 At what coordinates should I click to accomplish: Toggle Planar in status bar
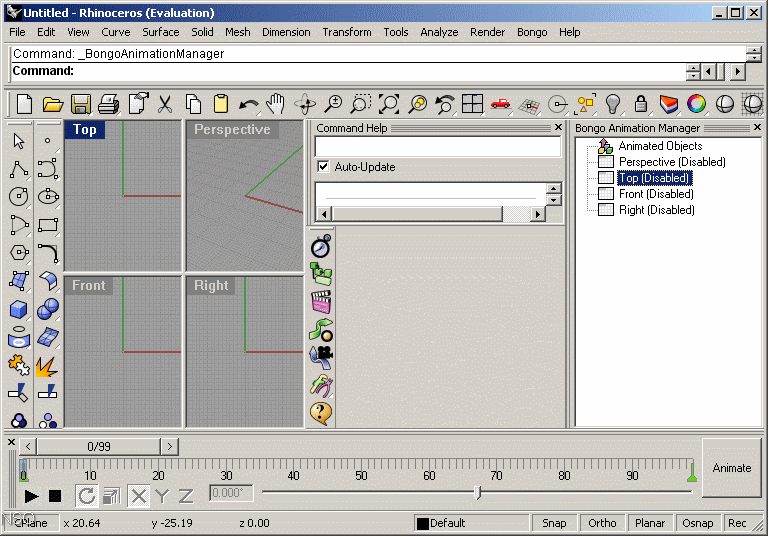click(650, 523)
